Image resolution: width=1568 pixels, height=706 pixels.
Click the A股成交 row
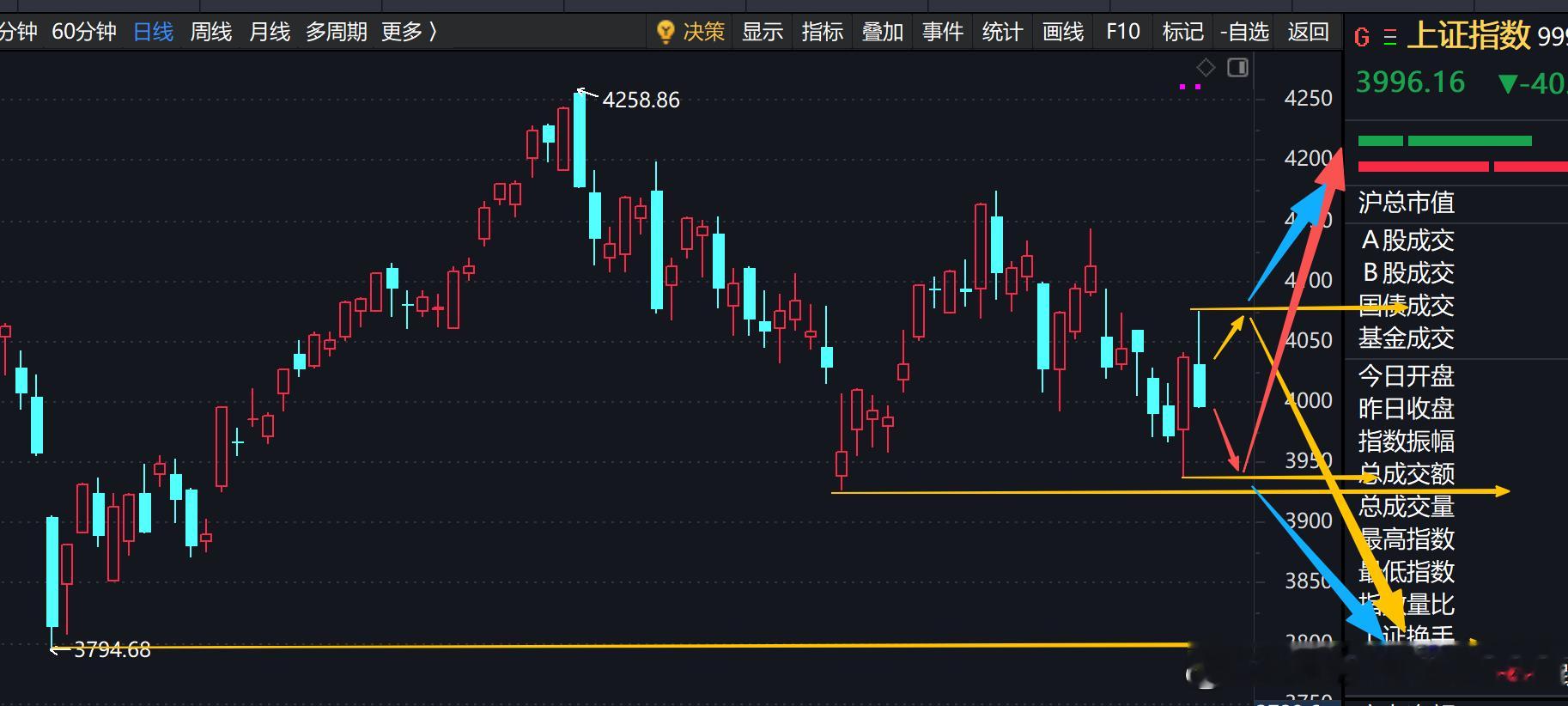(x=1407, y=240)
